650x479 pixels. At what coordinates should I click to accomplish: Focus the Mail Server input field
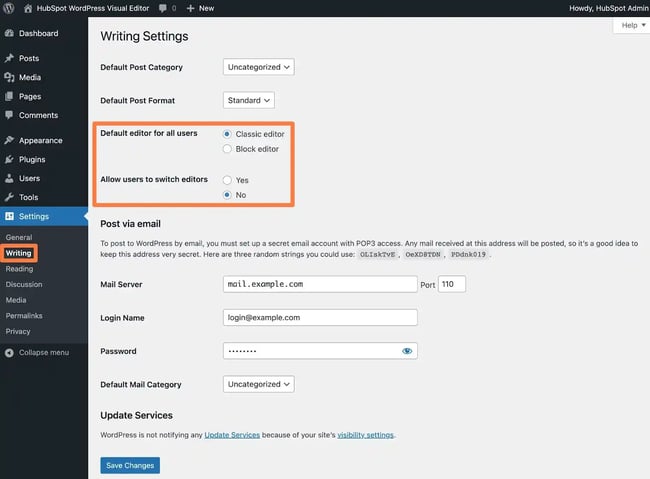(320, 284)
